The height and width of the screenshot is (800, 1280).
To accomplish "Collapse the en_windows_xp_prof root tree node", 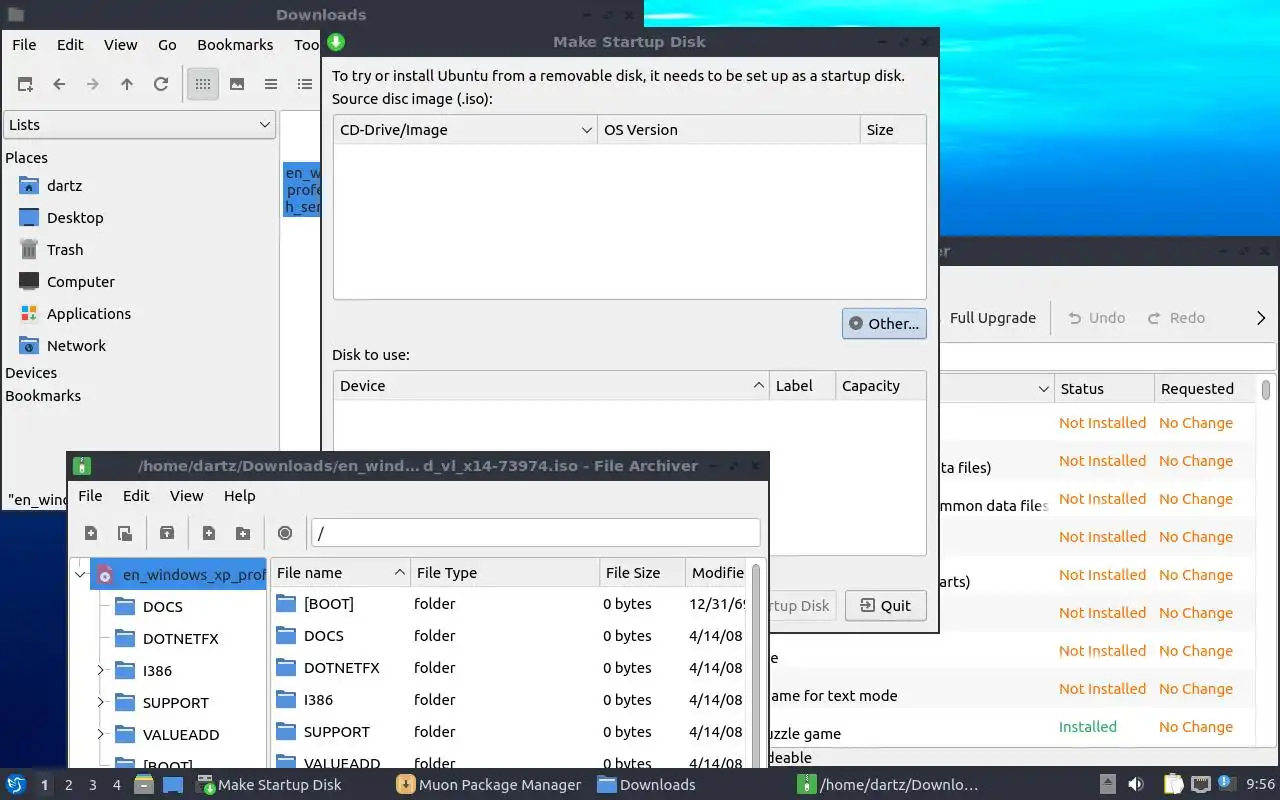I will (80, 574).
